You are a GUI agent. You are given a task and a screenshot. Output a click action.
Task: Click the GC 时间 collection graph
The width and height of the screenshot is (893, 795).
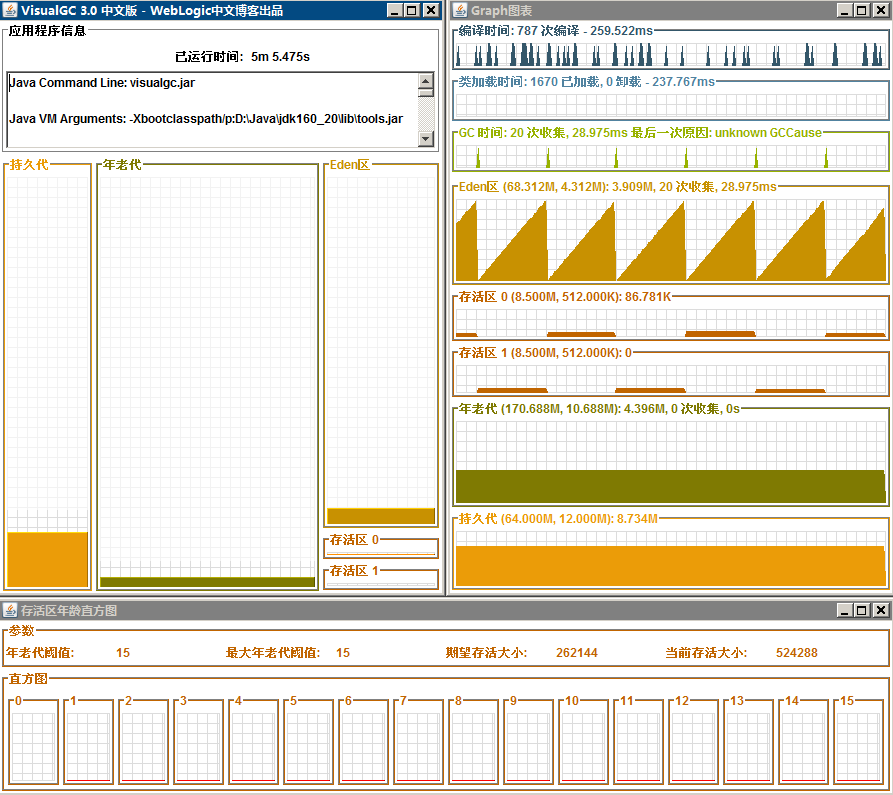pos(670,156)
